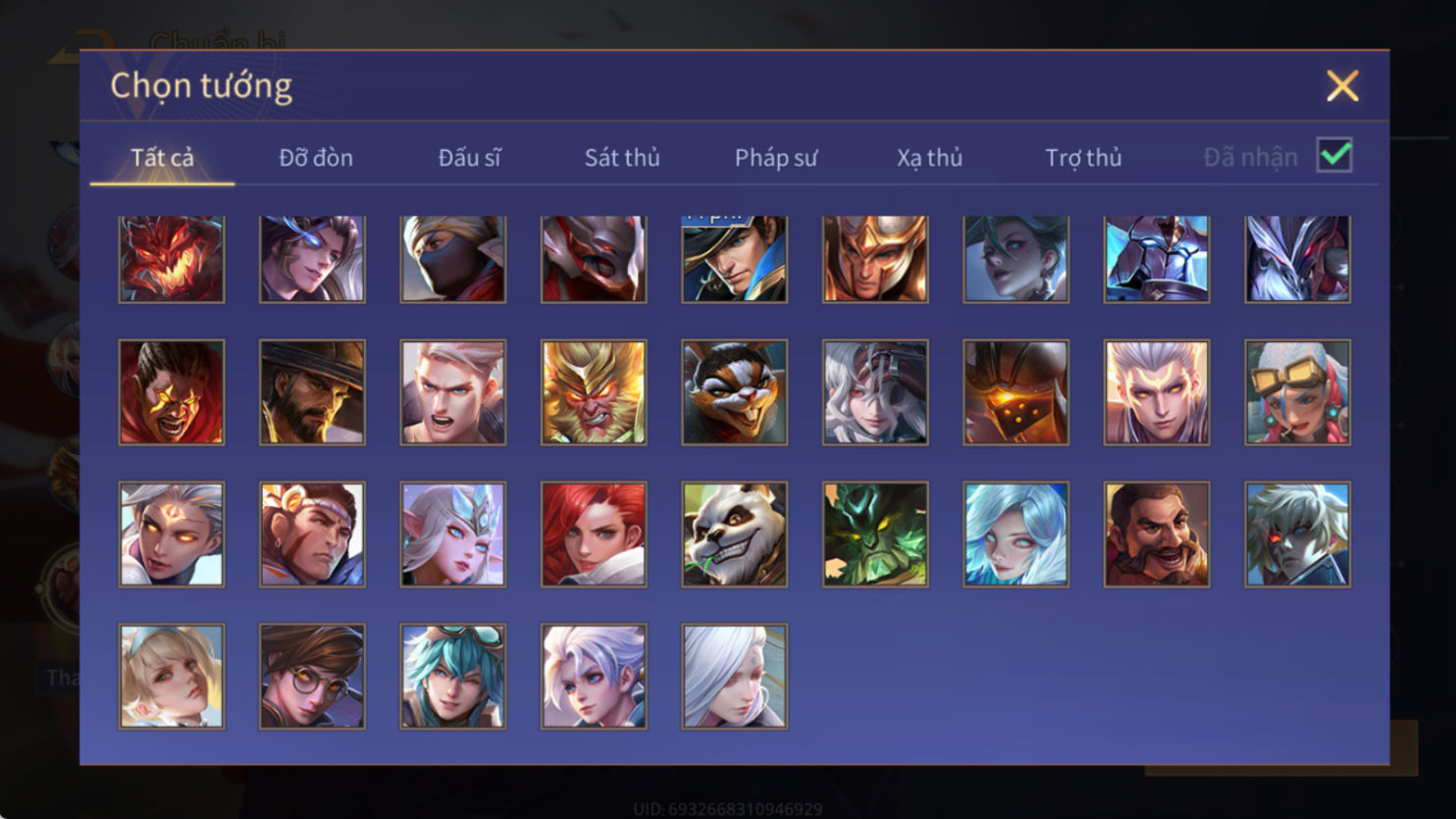This screenshot has height=819, width=1456.
Task: Select the grinning panda hero portrait
Action: pos(735,535)
